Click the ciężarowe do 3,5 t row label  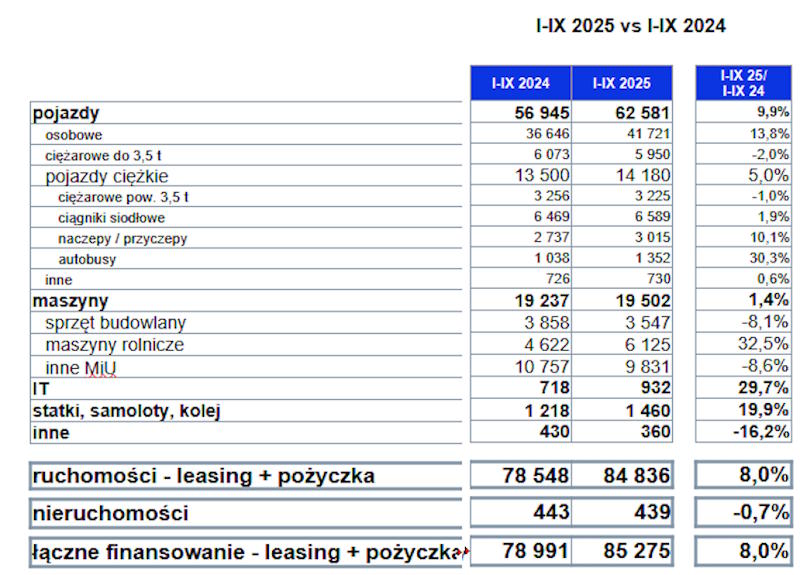[x=104, y=155]
